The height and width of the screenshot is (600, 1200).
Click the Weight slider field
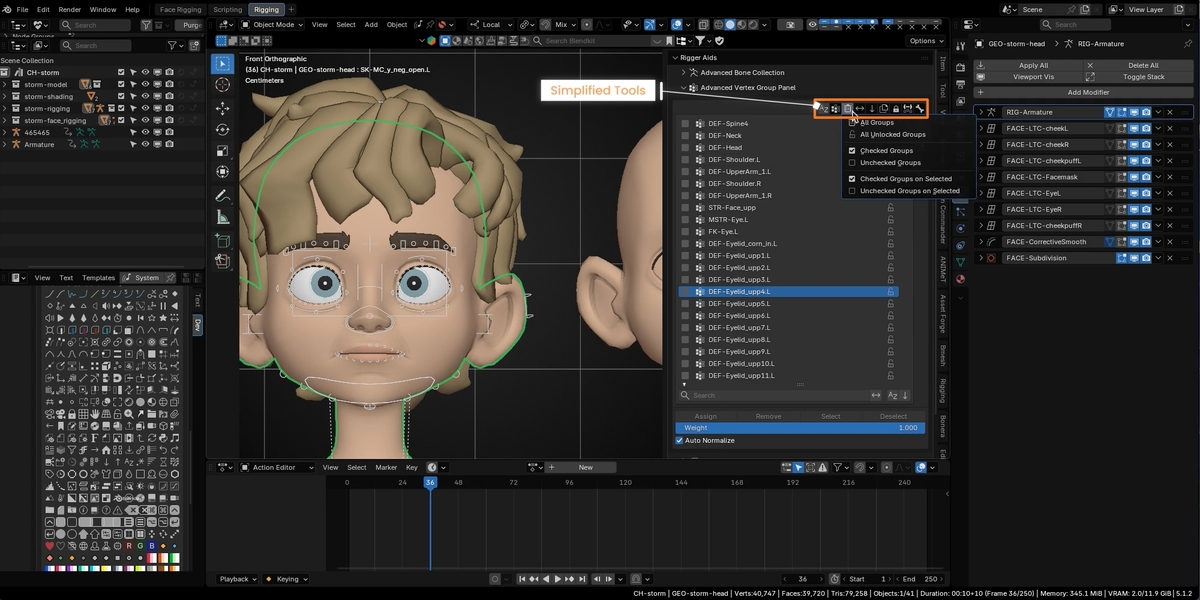(800, 428)
